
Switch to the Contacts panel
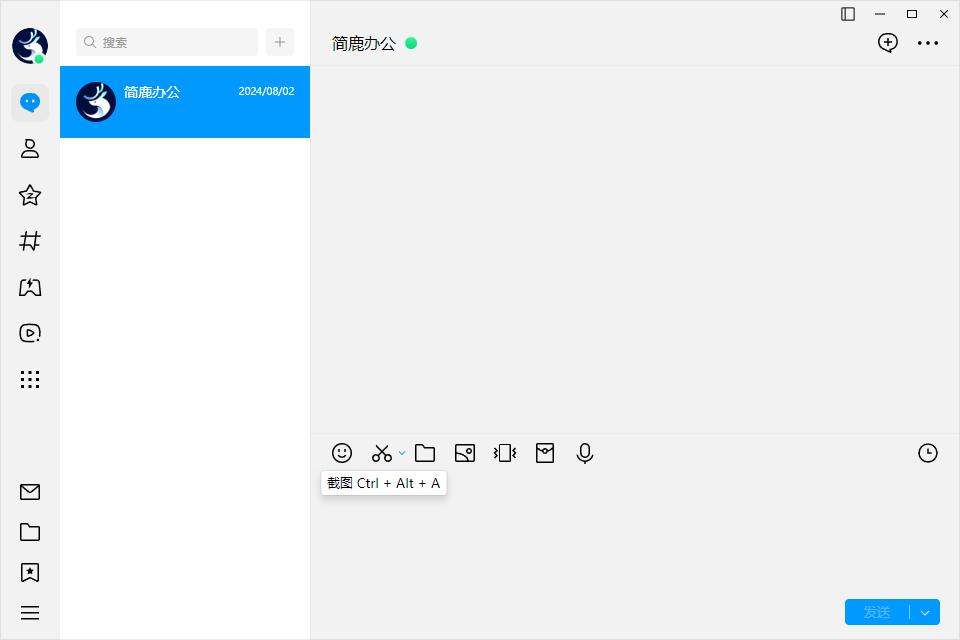[30, 148]
